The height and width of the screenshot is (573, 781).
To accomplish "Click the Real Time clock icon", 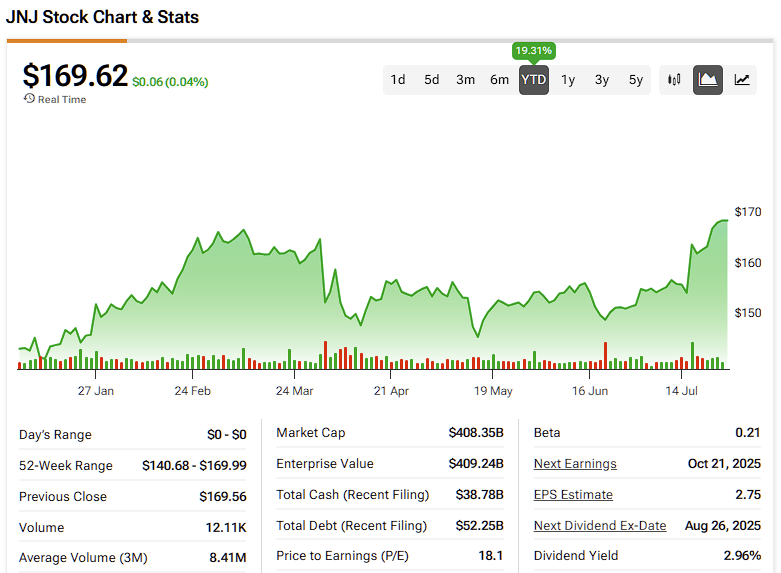I will point(29,99).
